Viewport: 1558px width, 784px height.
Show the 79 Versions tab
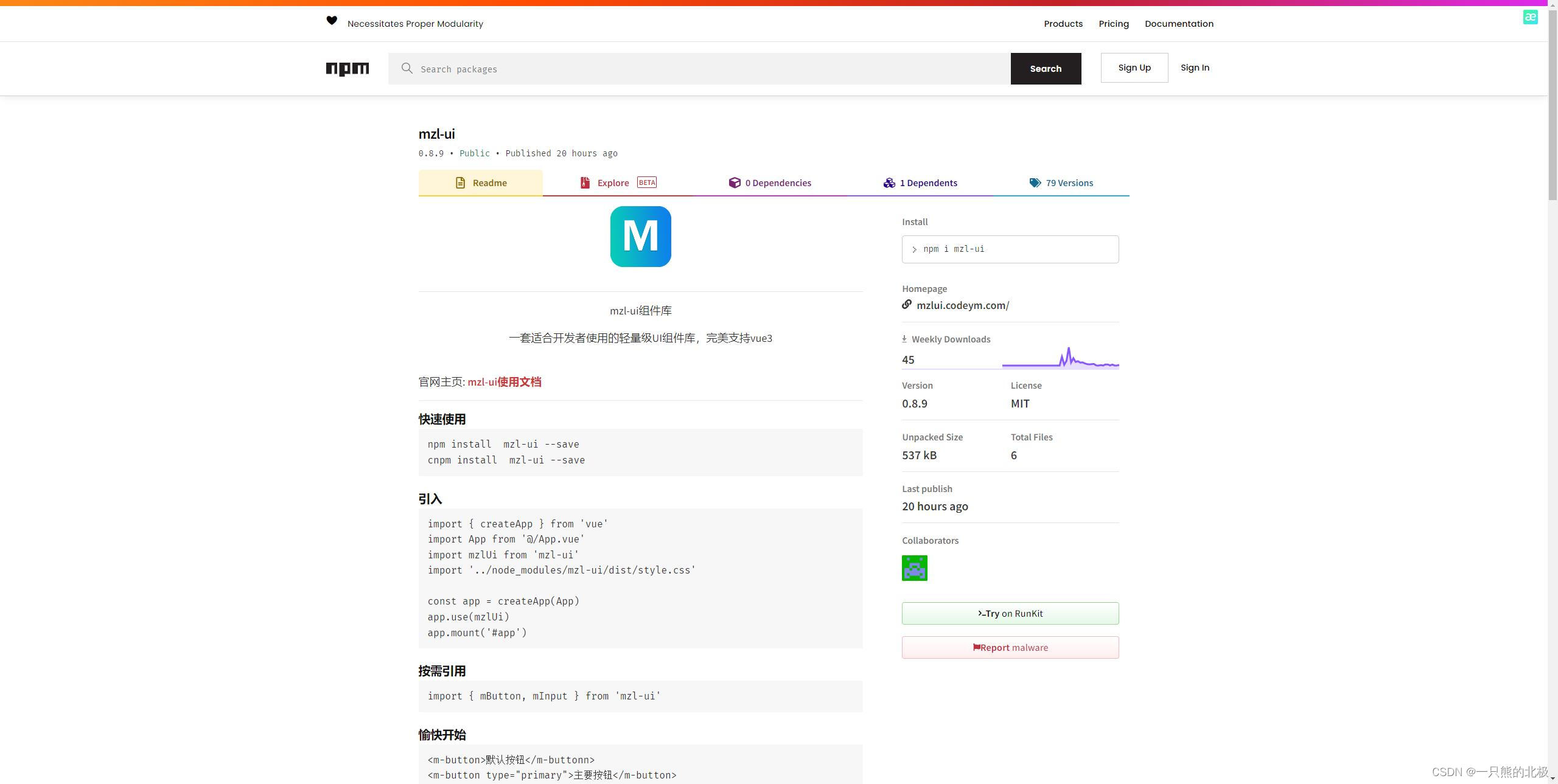point(1061,182)
